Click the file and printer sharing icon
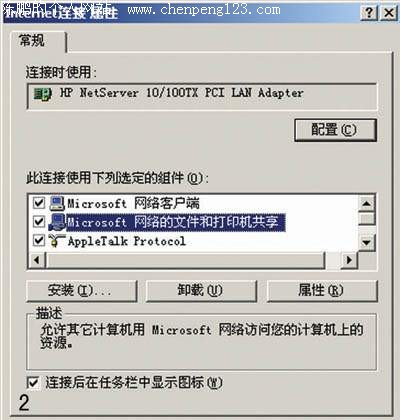Image resolution: width=400 pixels, height=420 pixels. pos(57,222)
